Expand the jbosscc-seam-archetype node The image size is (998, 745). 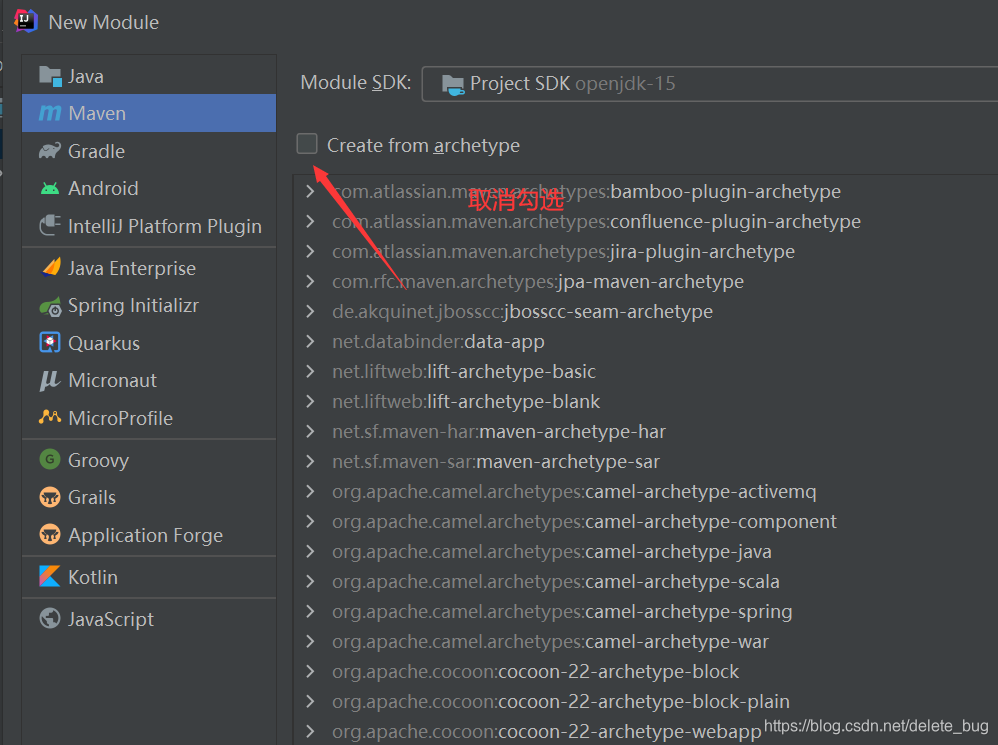310,311
